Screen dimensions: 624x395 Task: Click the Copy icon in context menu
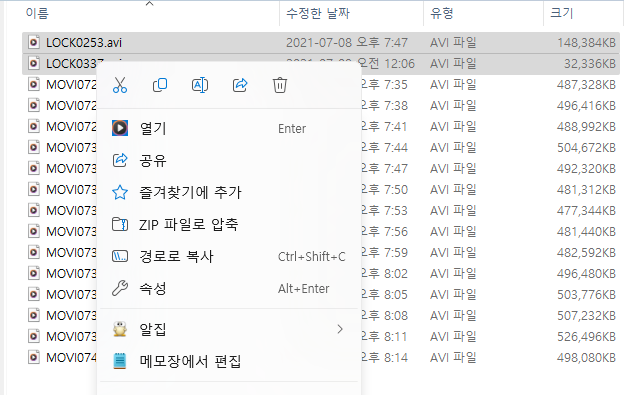click(160, 85)
